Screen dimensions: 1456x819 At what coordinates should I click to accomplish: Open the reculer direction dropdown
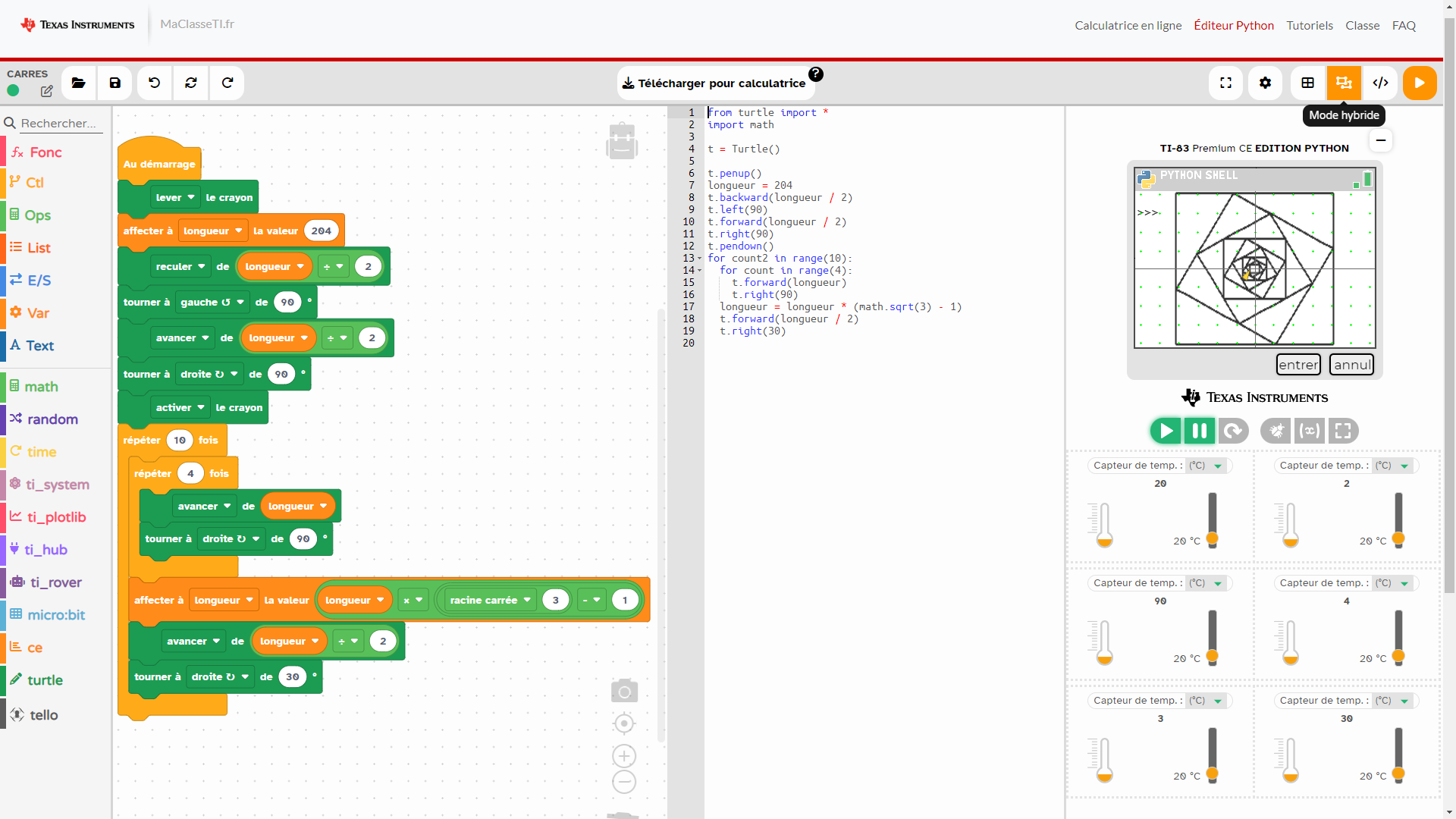(180, 266)
